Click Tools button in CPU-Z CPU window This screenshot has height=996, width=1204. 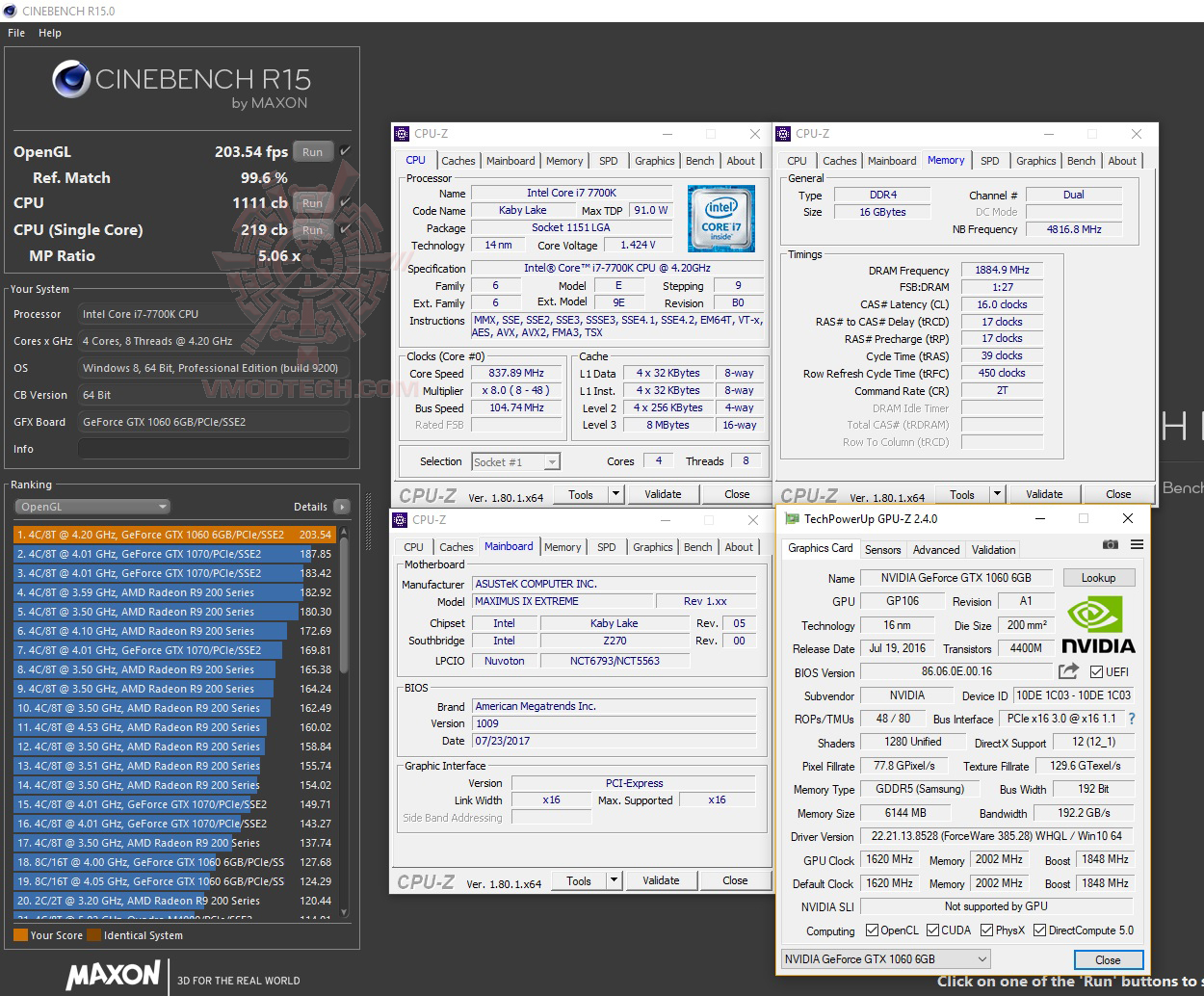581,494
